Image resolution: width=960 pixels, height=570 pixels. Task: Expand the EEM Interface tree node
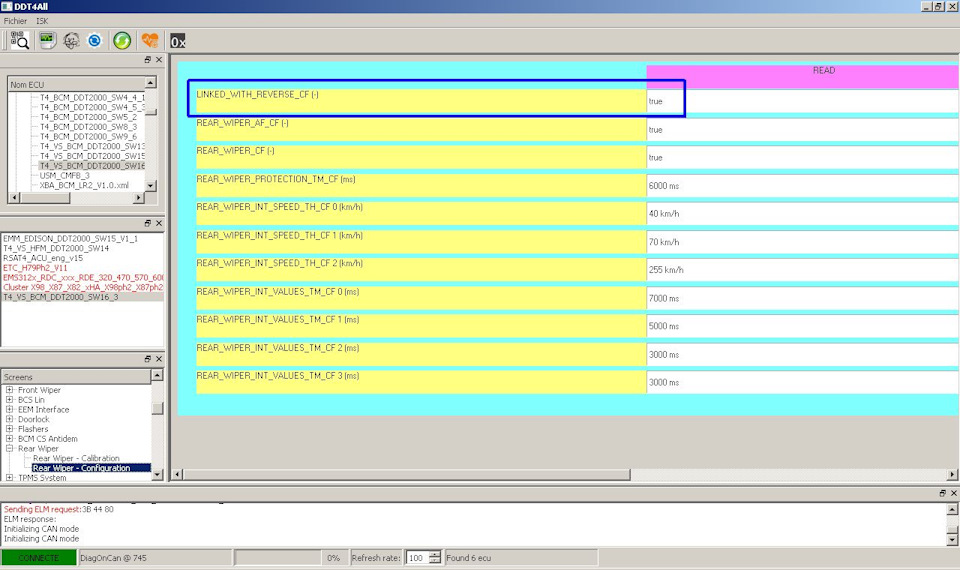click(9, 409)
